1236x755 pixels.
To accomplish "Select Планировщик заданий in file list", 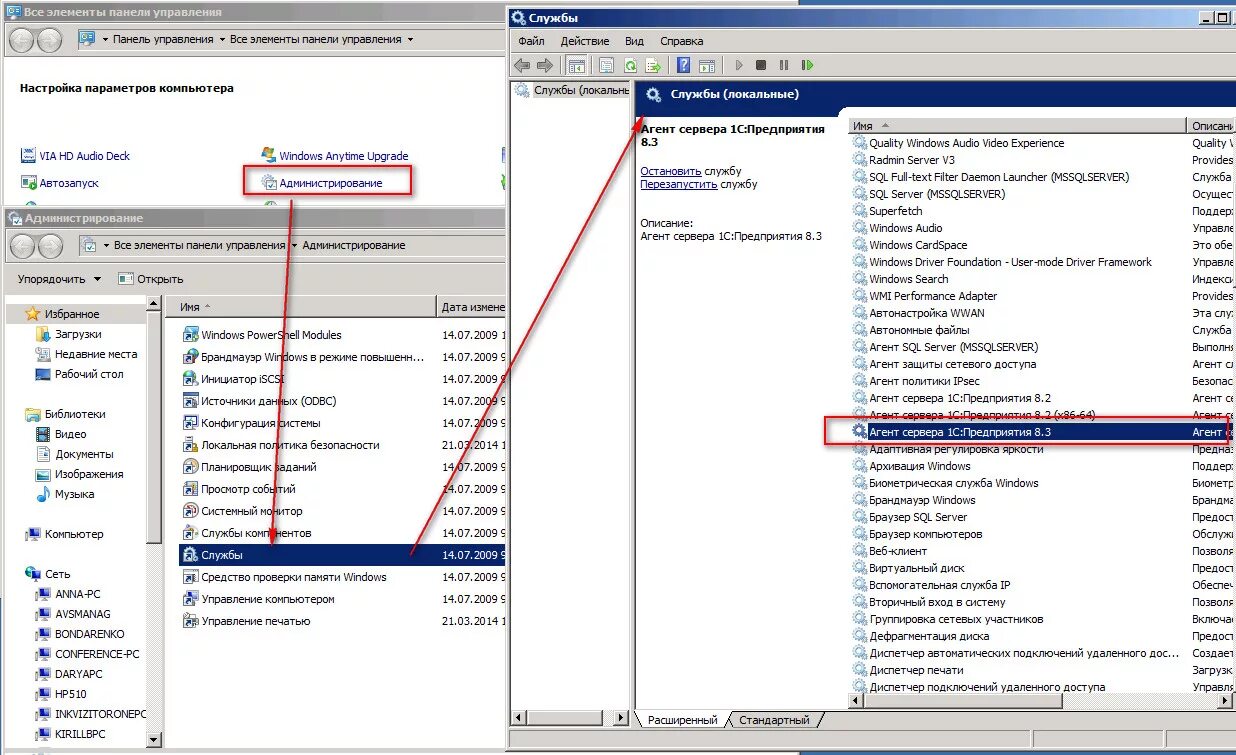I will (x=259, y=467).
